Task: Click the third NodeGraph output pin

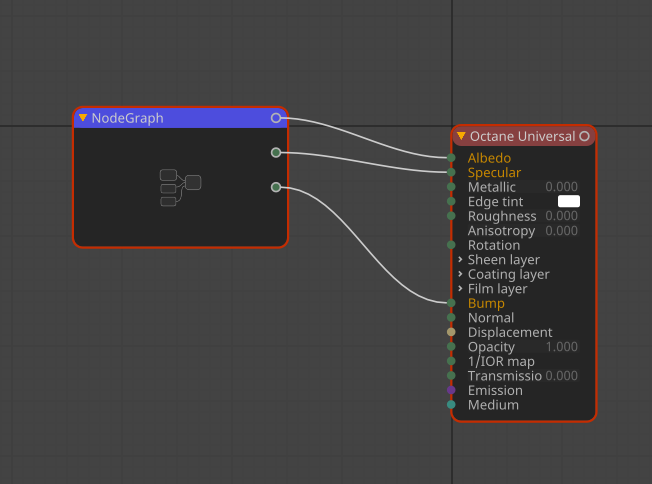Action: [276, 187]
